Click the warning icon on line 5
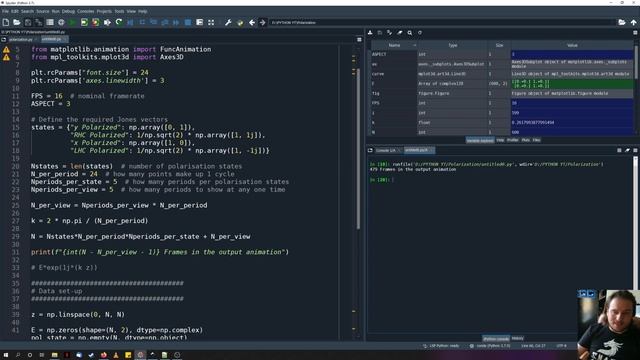640x360 pixels. click(x=6, y=49)
